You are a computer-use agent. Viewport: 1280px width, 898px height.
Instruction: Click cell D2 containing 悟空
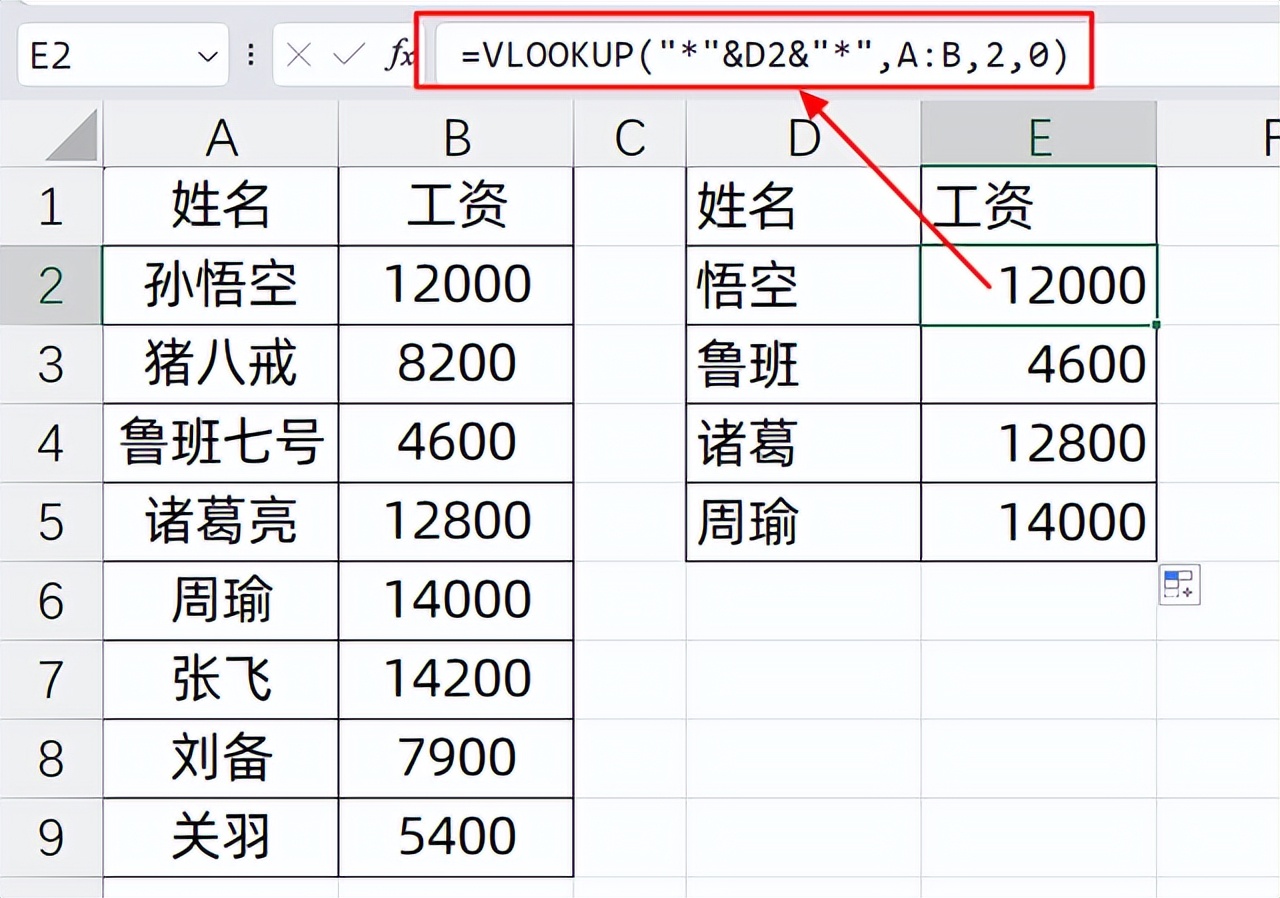(x=804, y=285)
